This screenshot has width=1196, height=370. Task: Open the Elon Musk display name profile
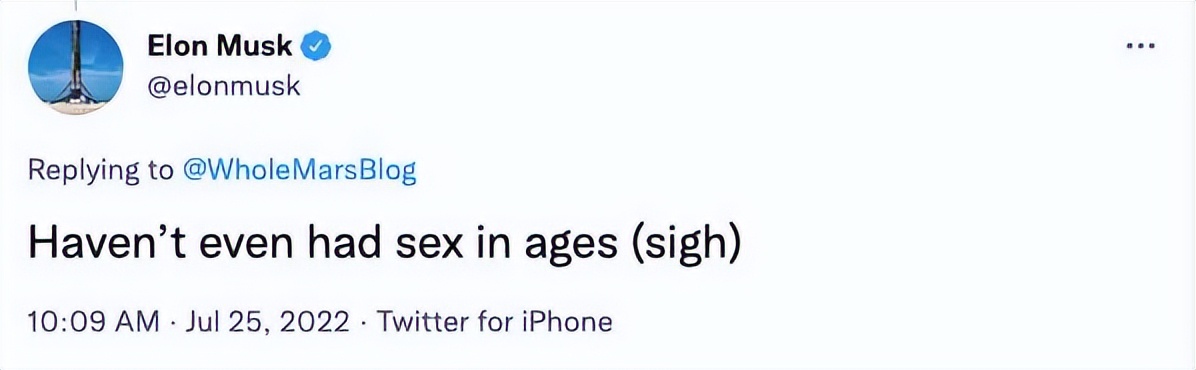click(x=220, y=47)
